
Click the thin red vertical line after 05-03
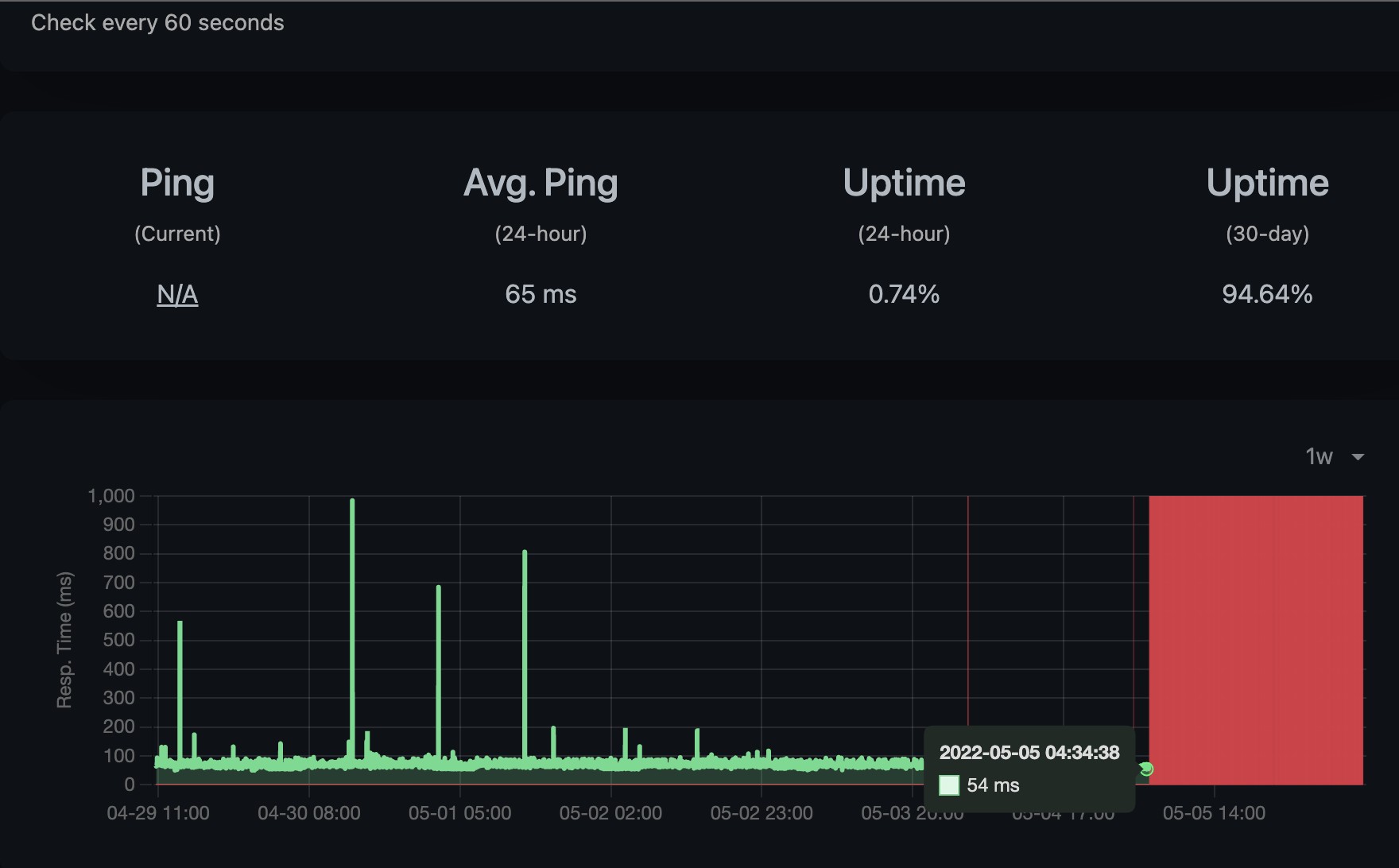pos(968,604)
